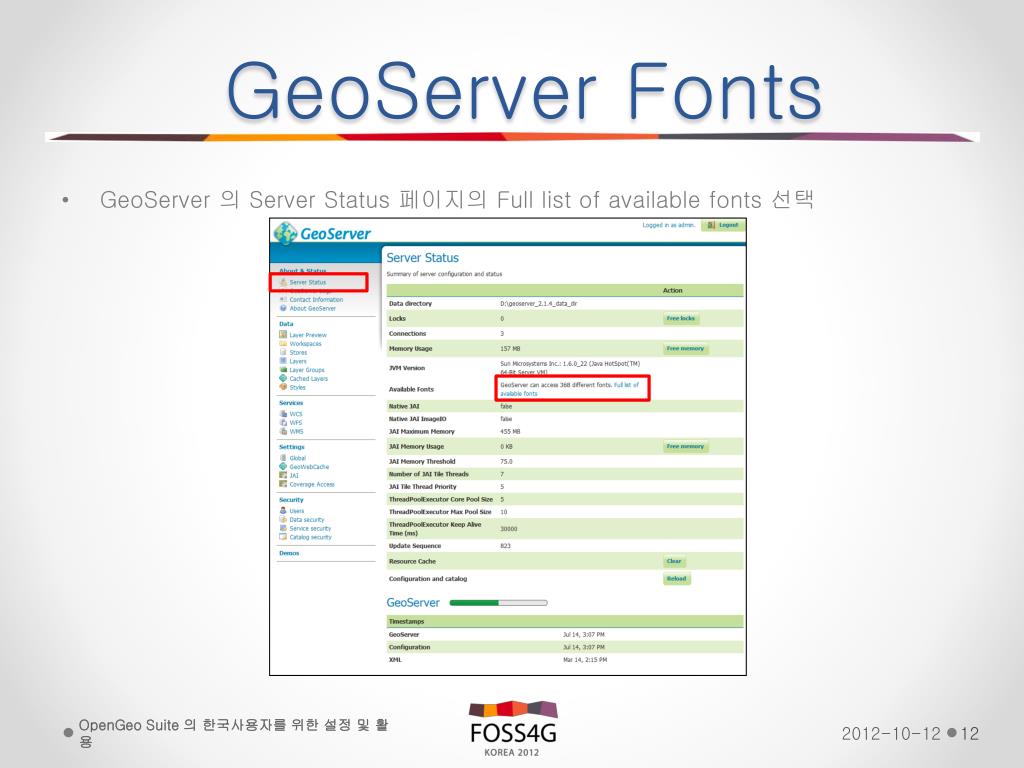The image size is (1024, 768).
Task: Click the 'Timestamps' table header
Action: coord(406,621)
